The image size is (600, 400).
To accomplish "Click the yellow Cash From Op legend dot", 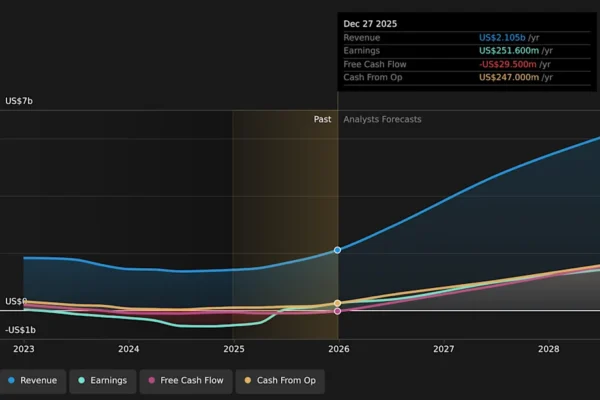I will [247, 380].
